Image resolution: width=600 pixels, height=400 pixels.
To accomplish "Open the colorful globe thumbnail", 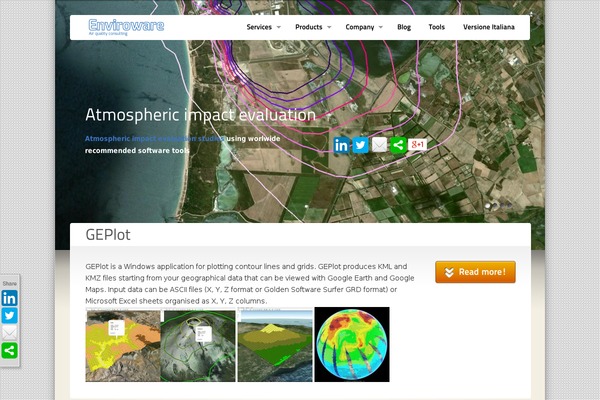I will click(352, 344).
